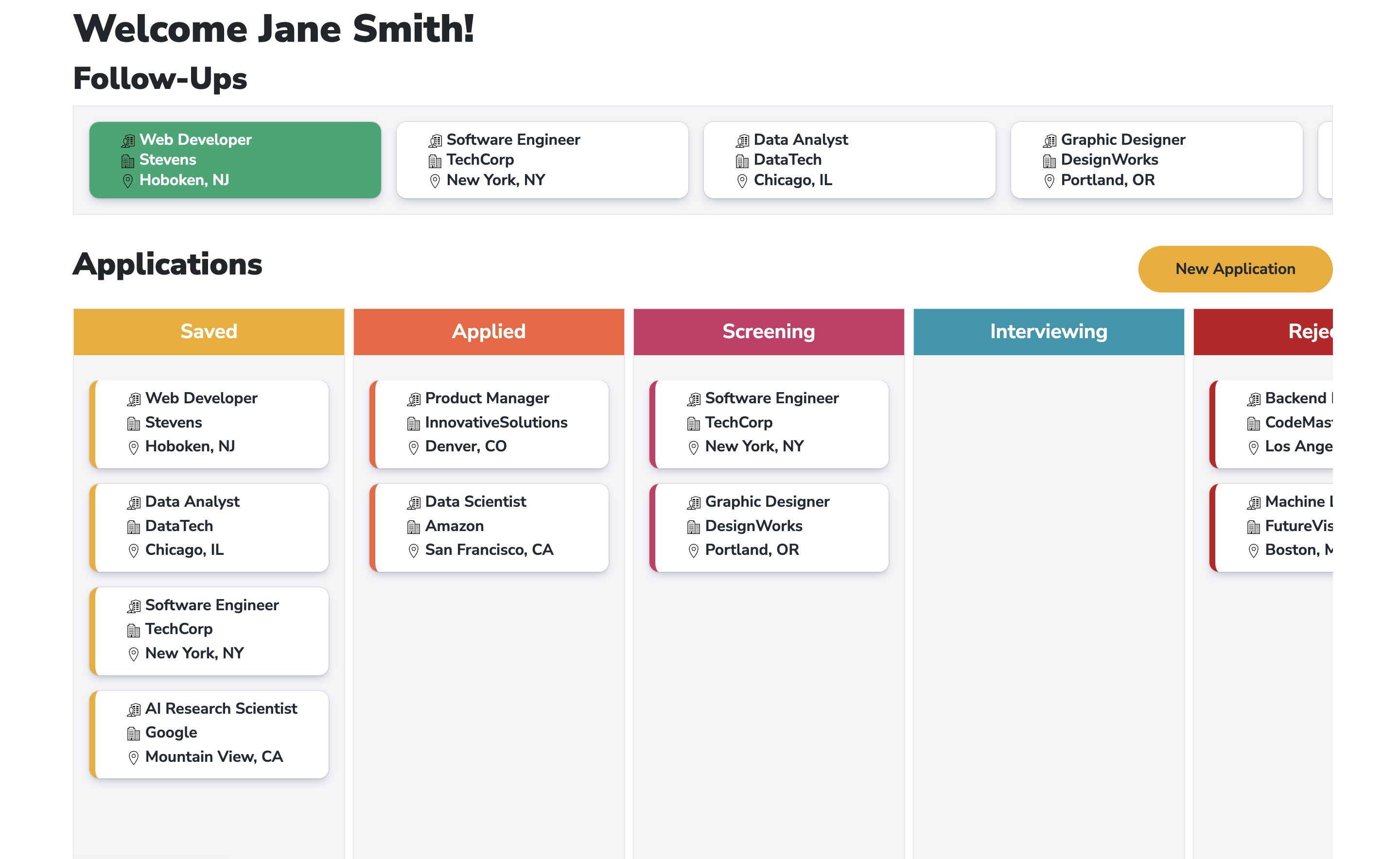The width and height of the screenshot is (1400, 859).
Task: Click building icon next to DesignWorks in Screening
Action: [x=694, y=527]
